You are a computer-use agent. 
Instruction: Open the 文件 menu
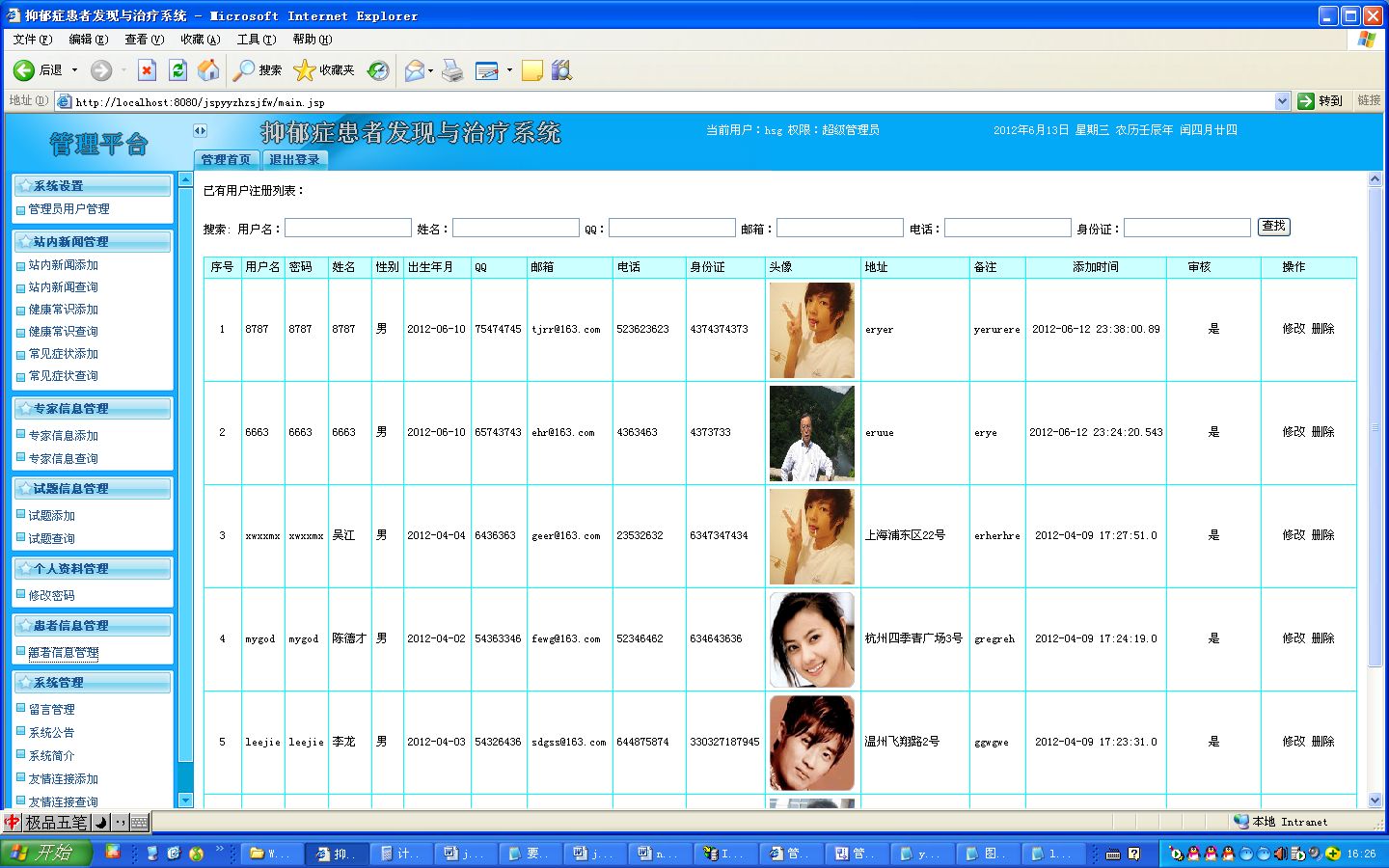(32, 40)
